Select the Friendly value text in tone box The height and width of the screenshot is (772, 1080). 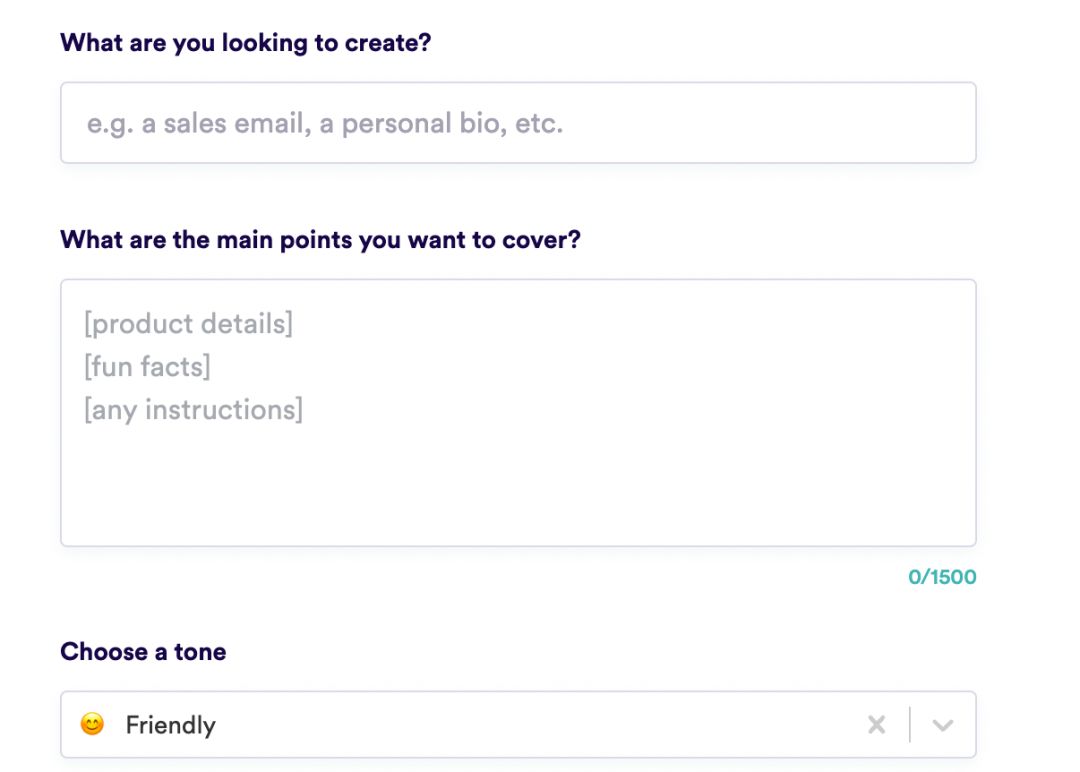(170, 725)
